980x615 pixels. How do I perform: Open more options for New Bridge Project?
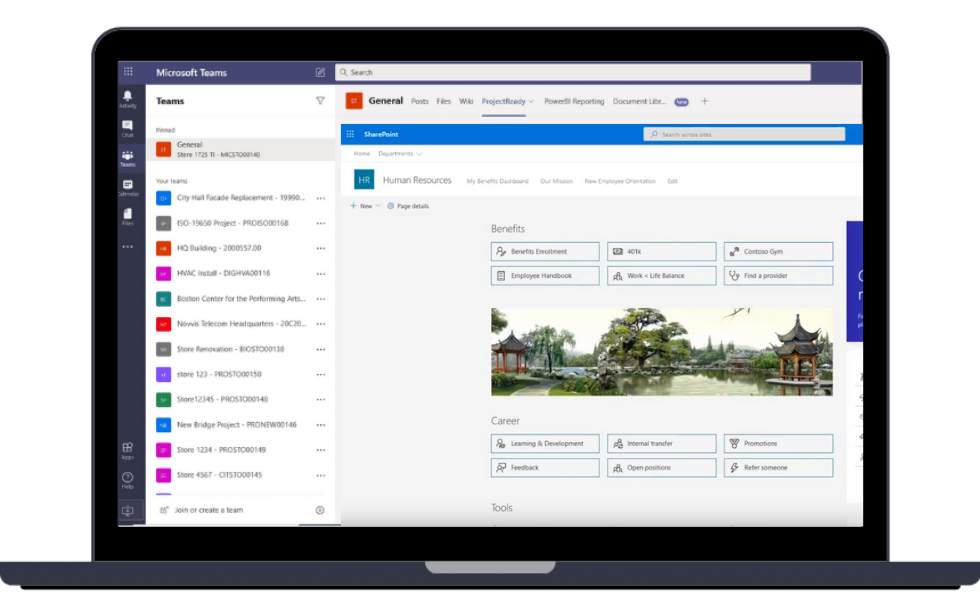[321, 425]
